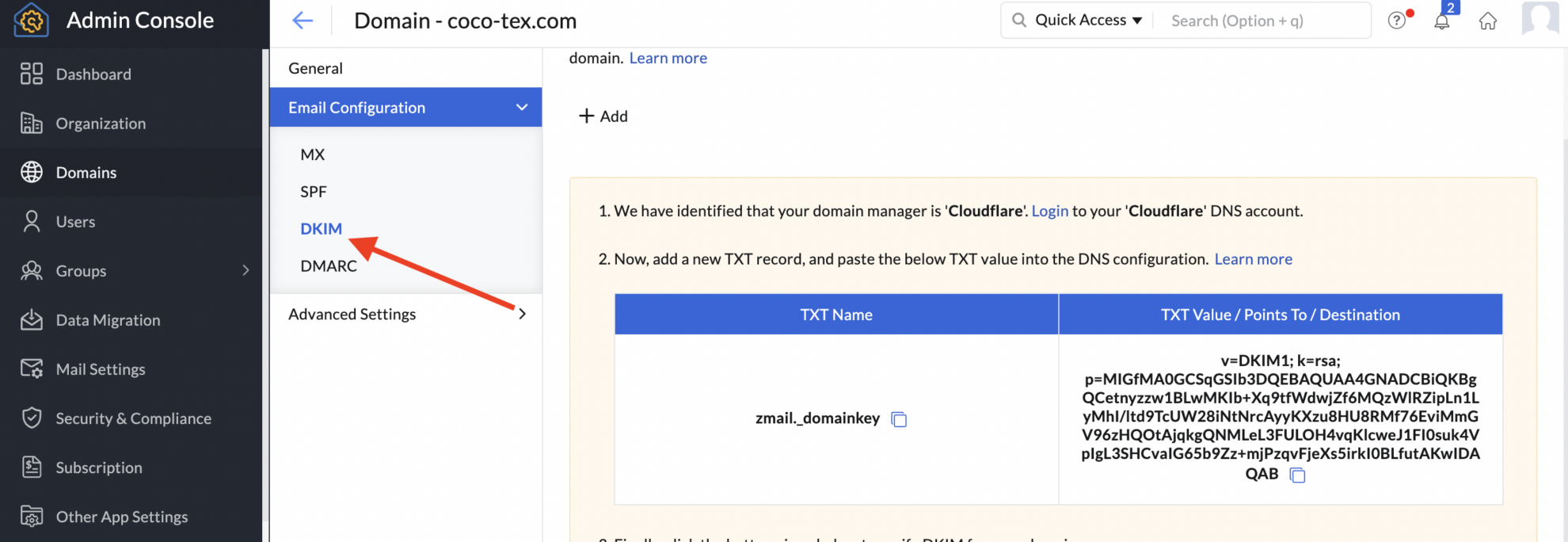The image size is (1568, 542).
Task: Click the help question mark icon
Action: tap(1395, 20)
